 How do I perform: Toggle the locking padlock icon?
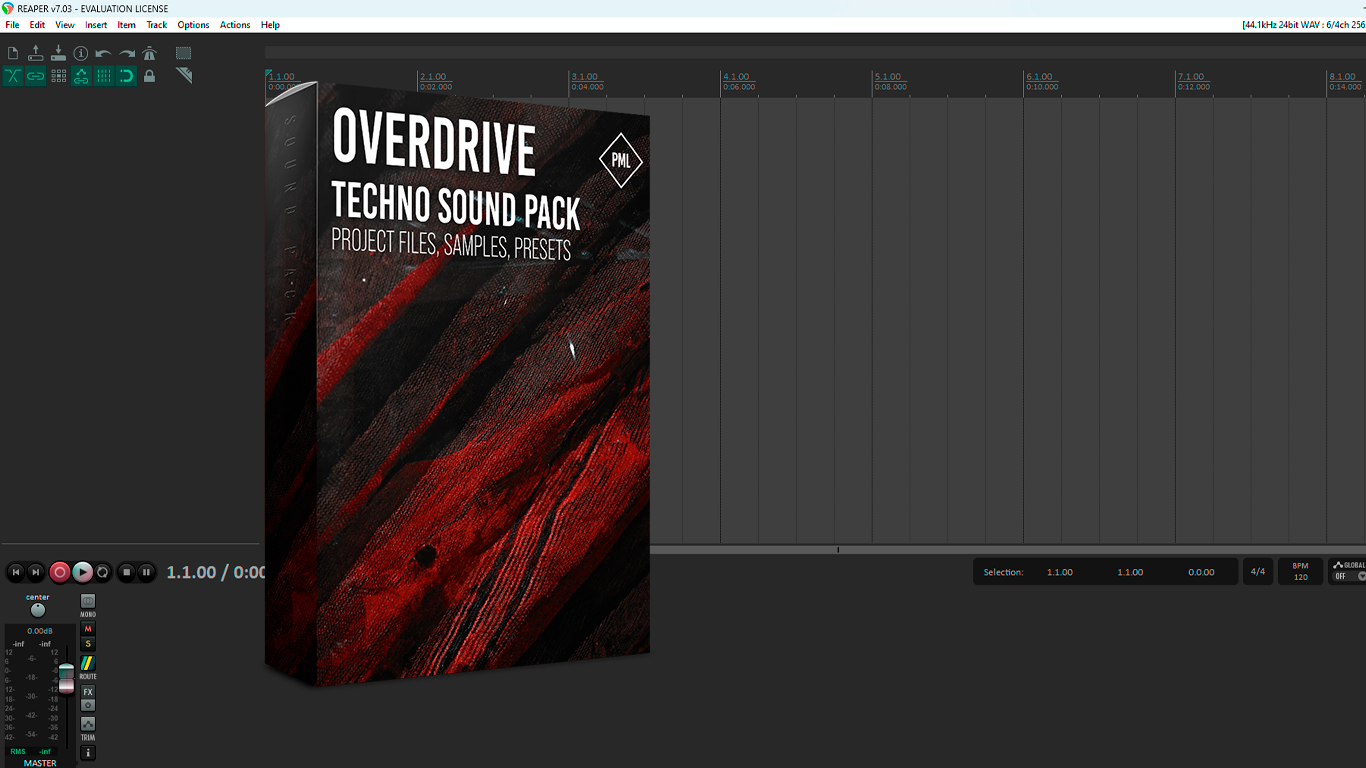[x=150, y=76]
